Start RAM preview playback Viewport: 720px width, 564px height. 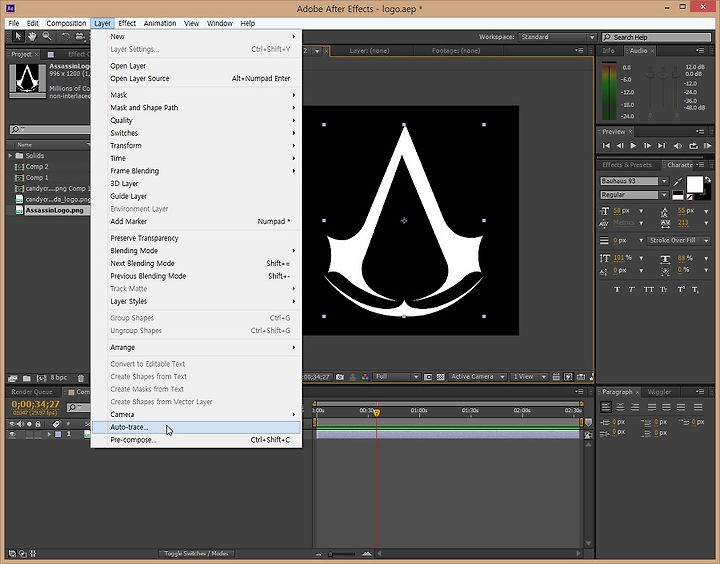coord(707,146)
